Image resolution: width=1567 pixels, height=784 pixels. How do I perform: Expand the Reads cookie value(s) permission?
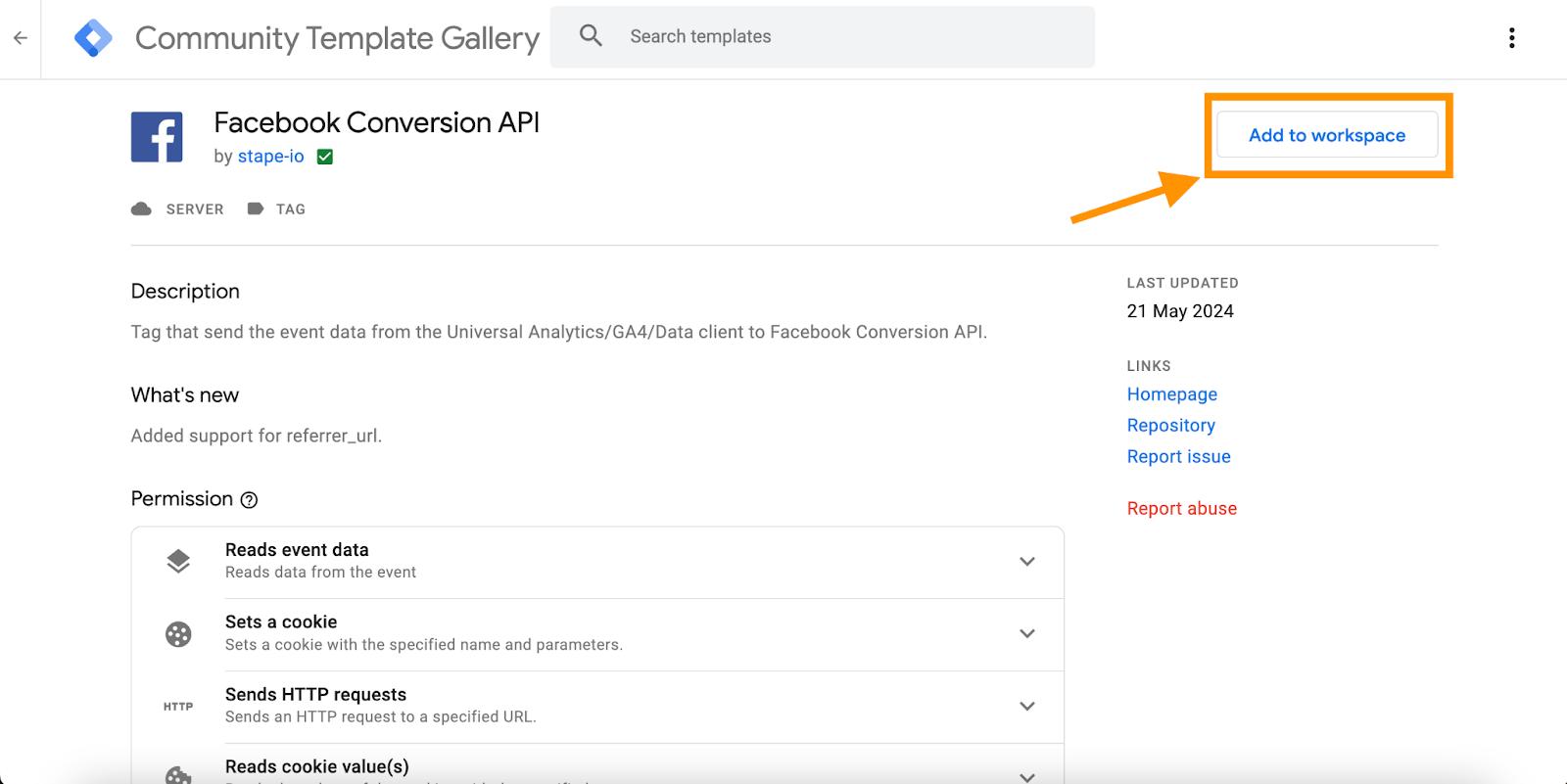coord(1027,777)
